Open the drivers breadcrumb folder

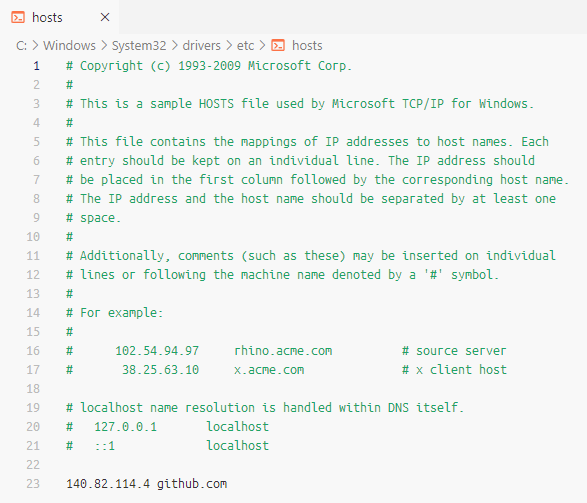click(x=201, y=45)
